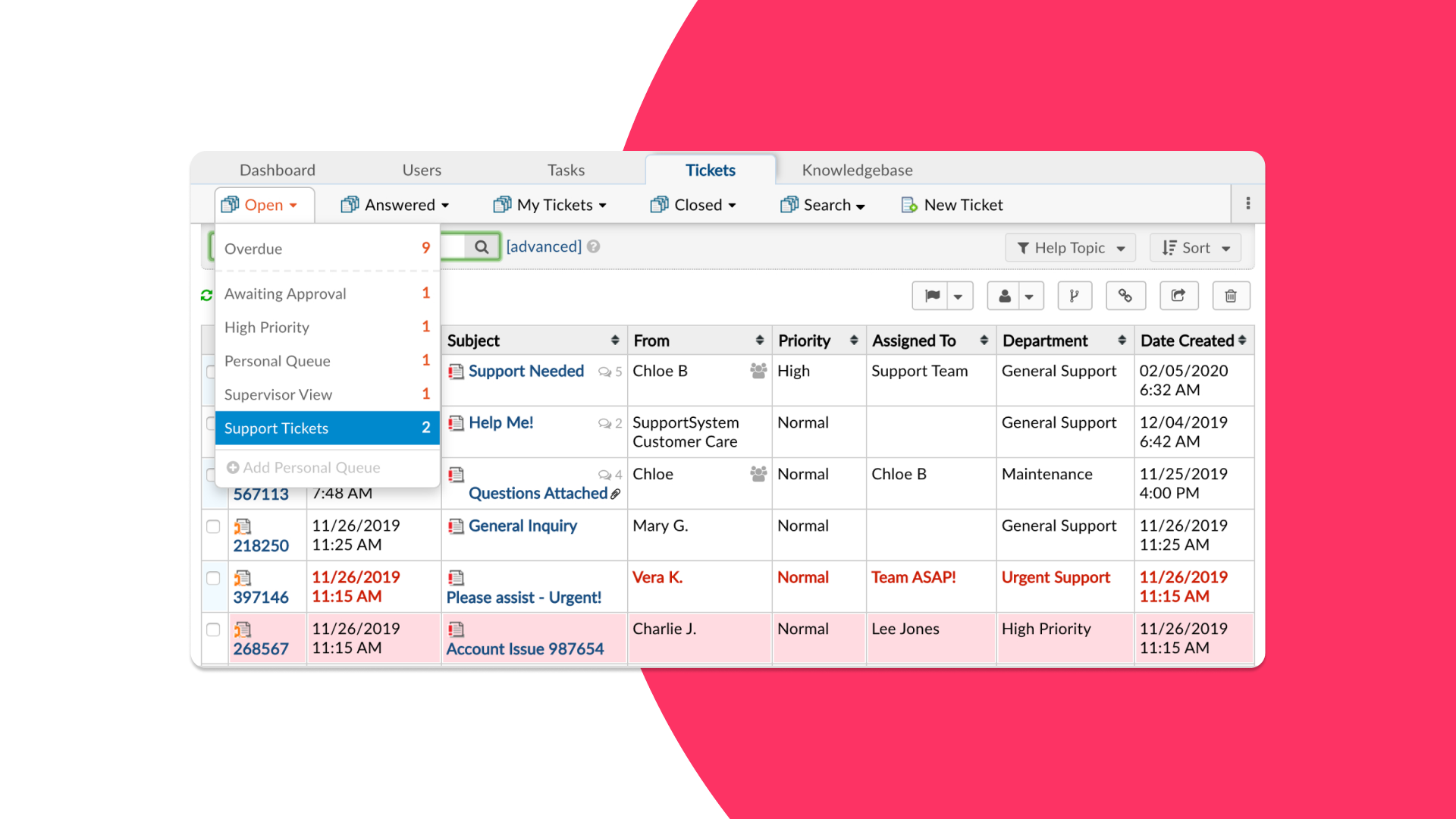
Task: Click the trash delete icon button
Action: [1231, 296]
